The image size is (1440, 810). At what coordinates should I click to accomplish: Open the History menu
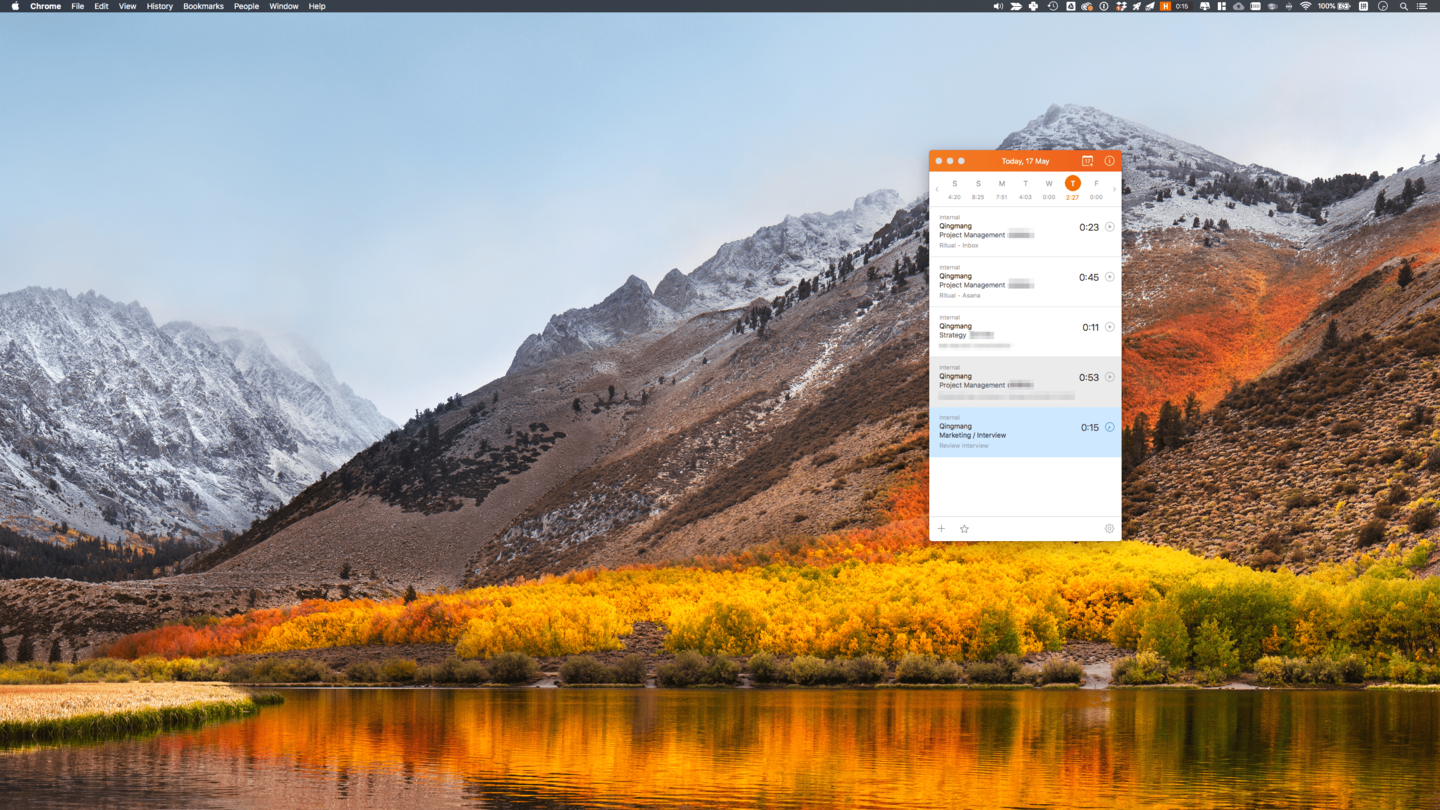tap(159, 6)
